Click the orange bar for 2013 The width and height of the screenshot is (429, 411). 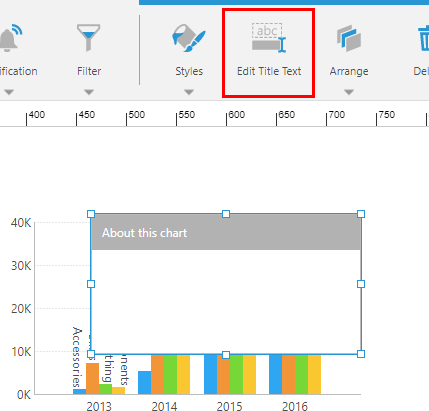point(92,379)
